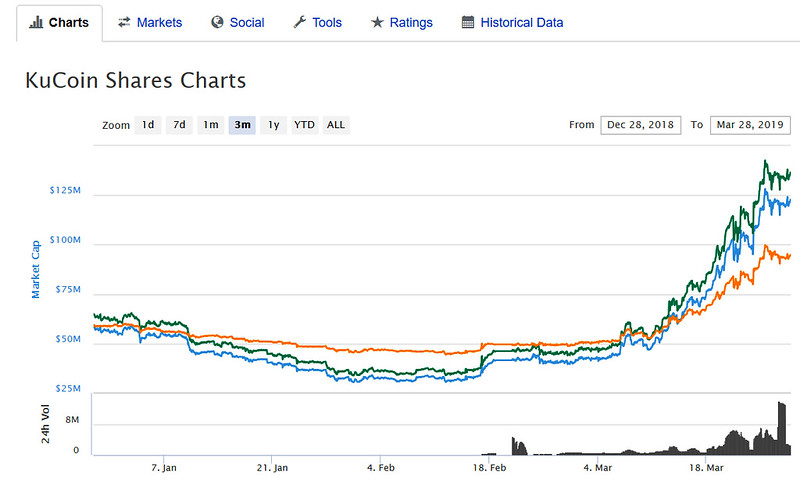Click the KuCoin Shares Charts heading
Screen dimensions: 800x490
pos(136,81)
